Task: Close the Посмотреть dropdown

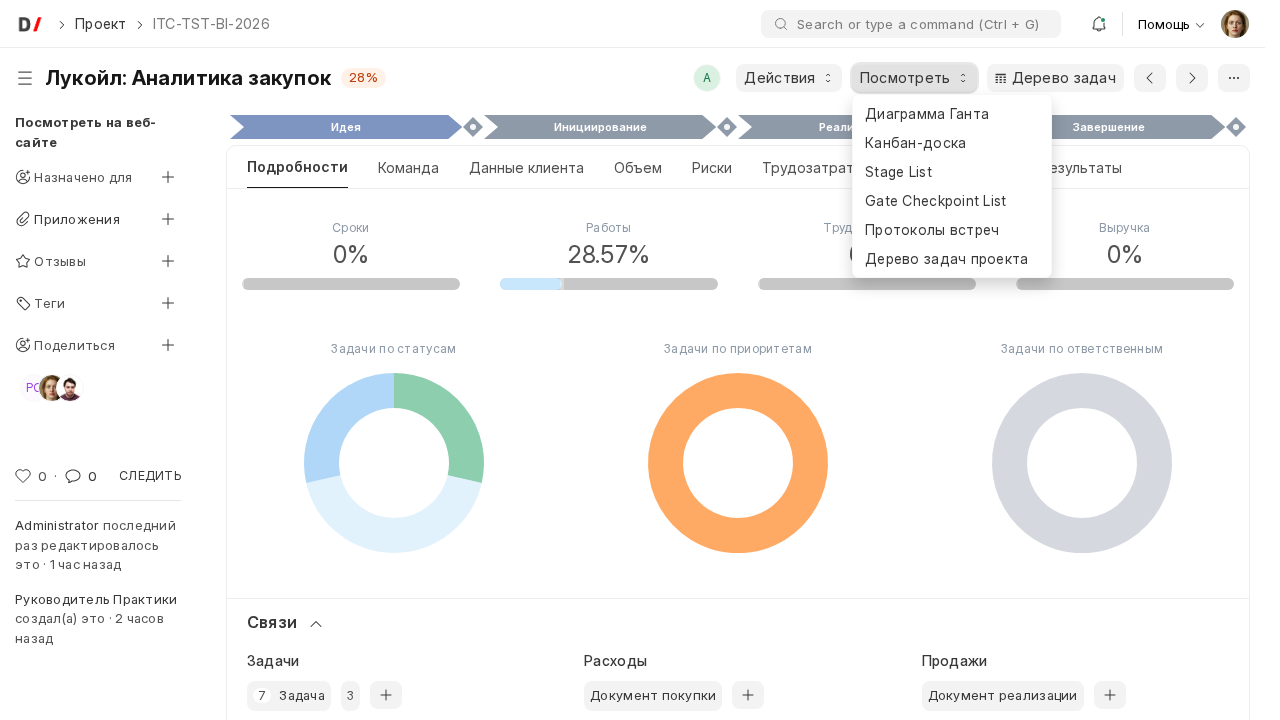Action: coord(914,78)
